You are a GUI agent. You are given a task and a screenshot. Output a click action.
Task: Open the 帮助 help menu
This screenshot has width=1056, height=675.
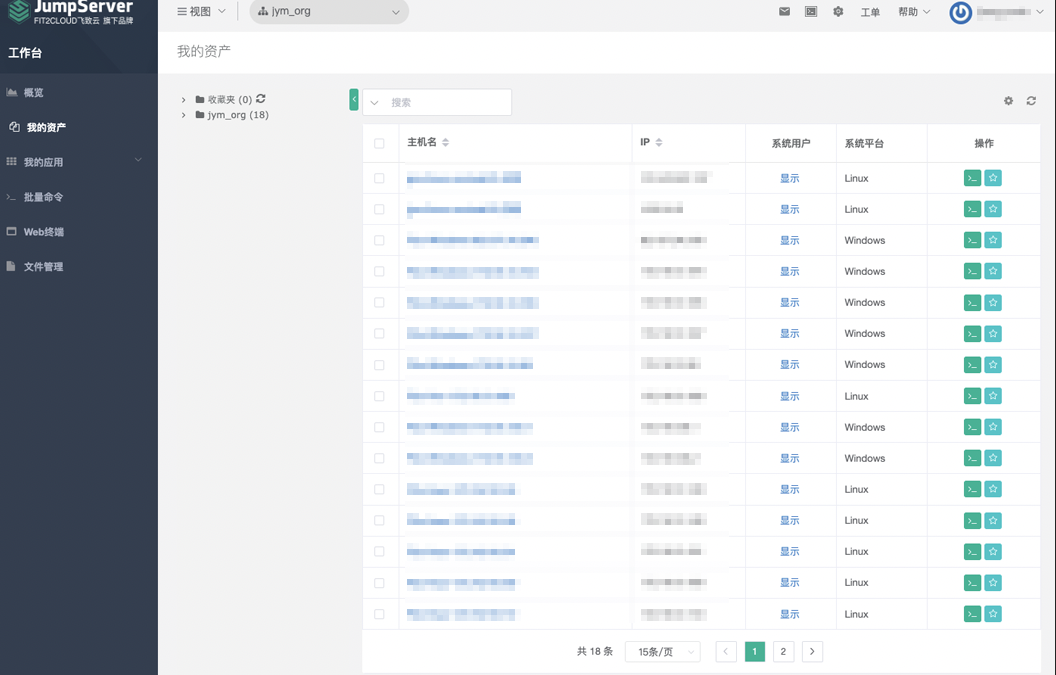click(x=908, y=11)
